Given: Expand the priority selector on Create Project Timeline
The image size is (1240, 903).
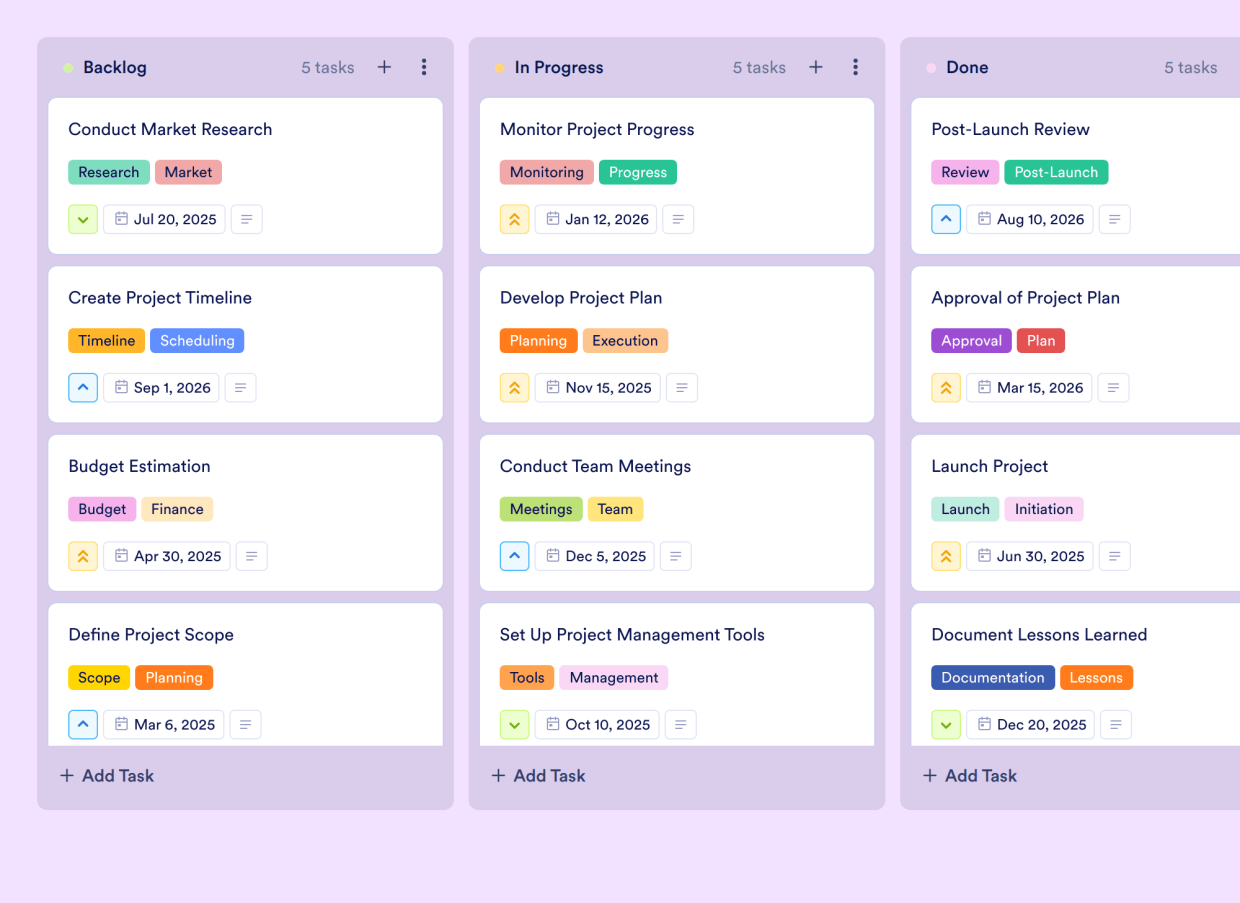Looking at the screenshot, I should (x=83, y=387).
